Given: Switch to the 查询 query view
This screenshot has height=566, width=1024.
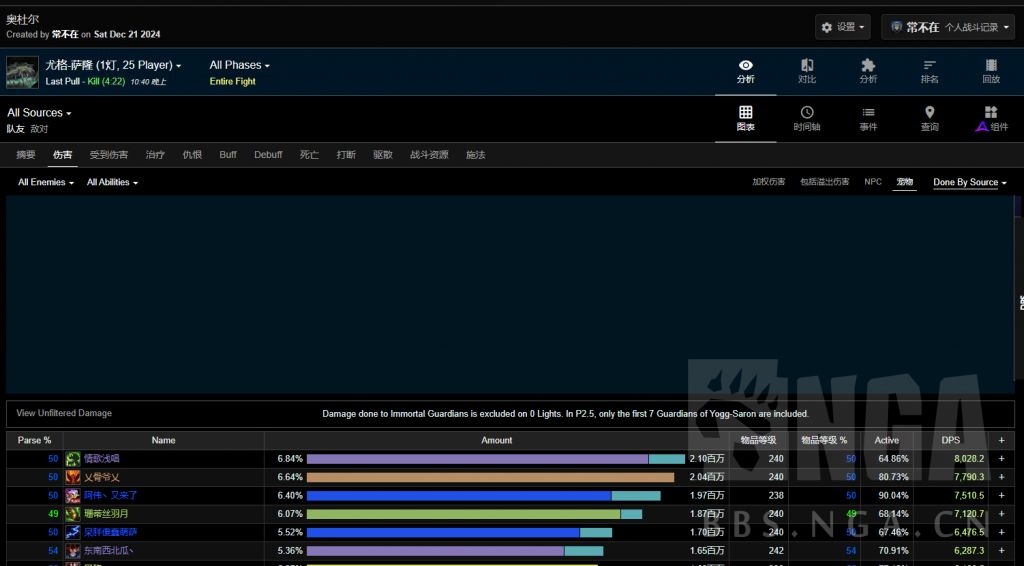Looking at the screenshot, I should point(929,119).
